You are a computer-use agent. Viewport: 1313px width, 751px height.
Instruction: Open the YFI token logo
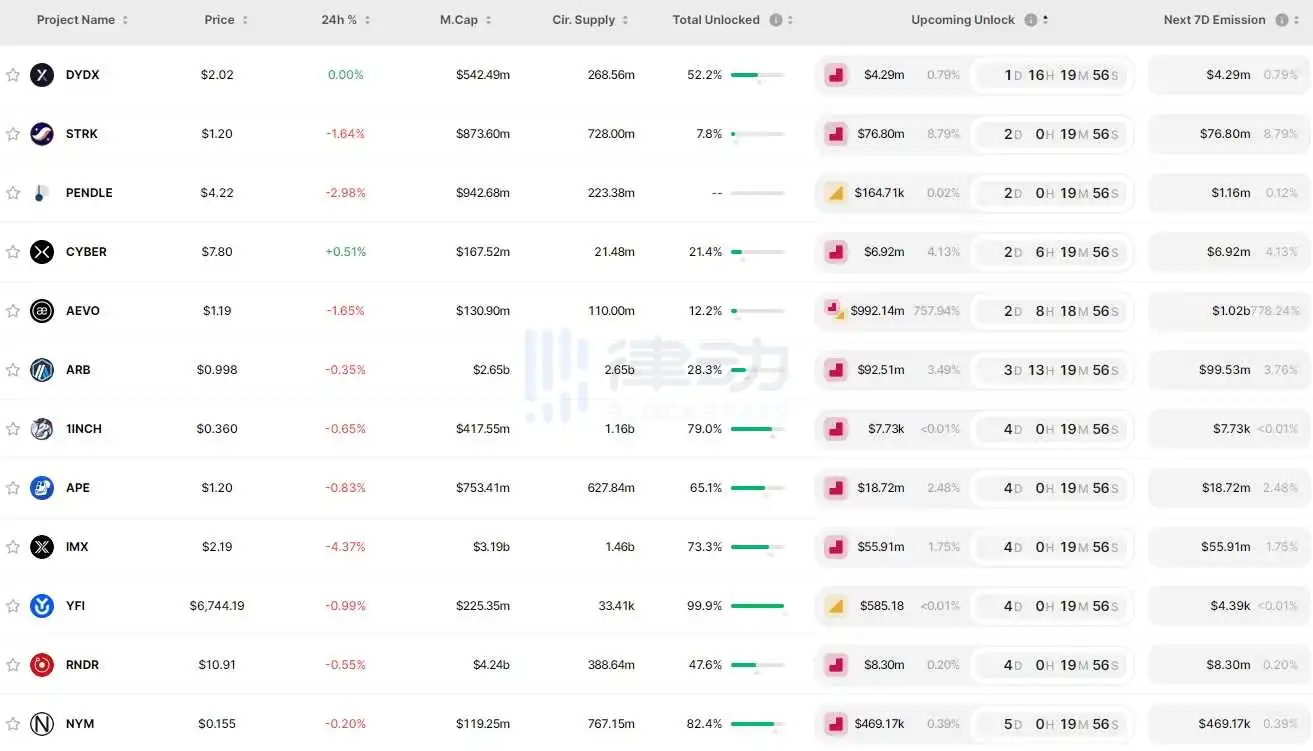coord(42,606)
